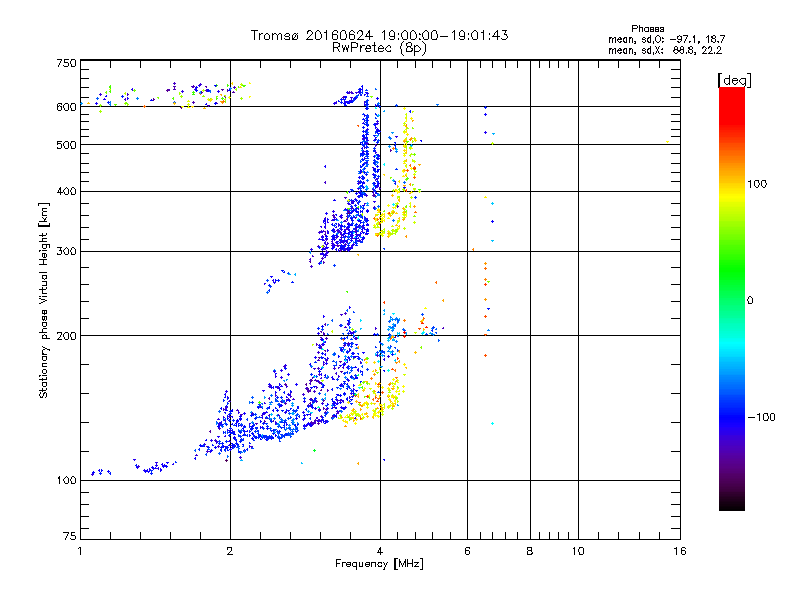The image size is (800, 600).
Task: Click the x-axis tick label '8'
Action: pos(530,551)
